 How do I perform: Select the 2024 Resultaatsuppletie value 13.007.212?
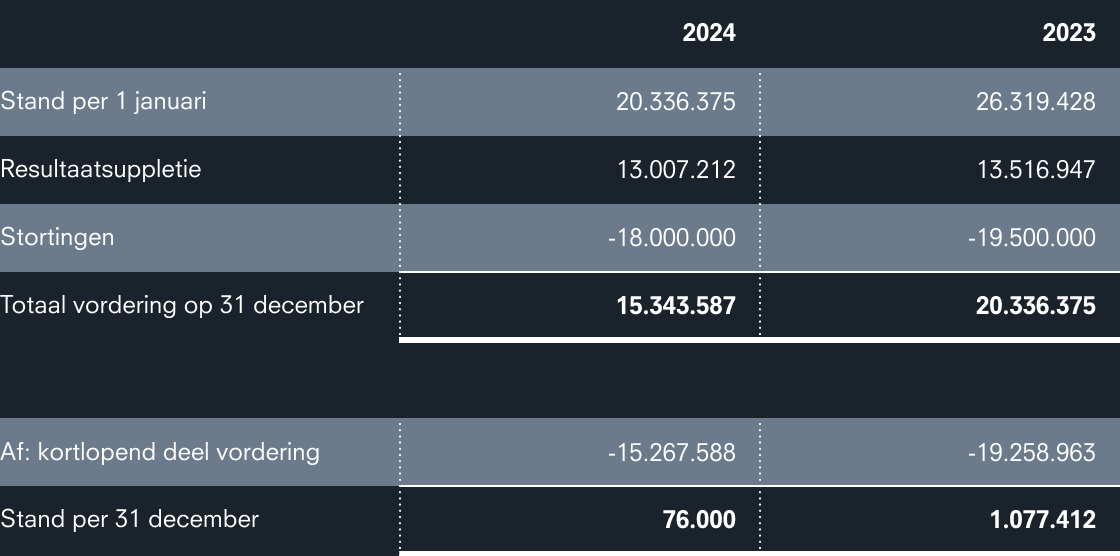(676, 170)
